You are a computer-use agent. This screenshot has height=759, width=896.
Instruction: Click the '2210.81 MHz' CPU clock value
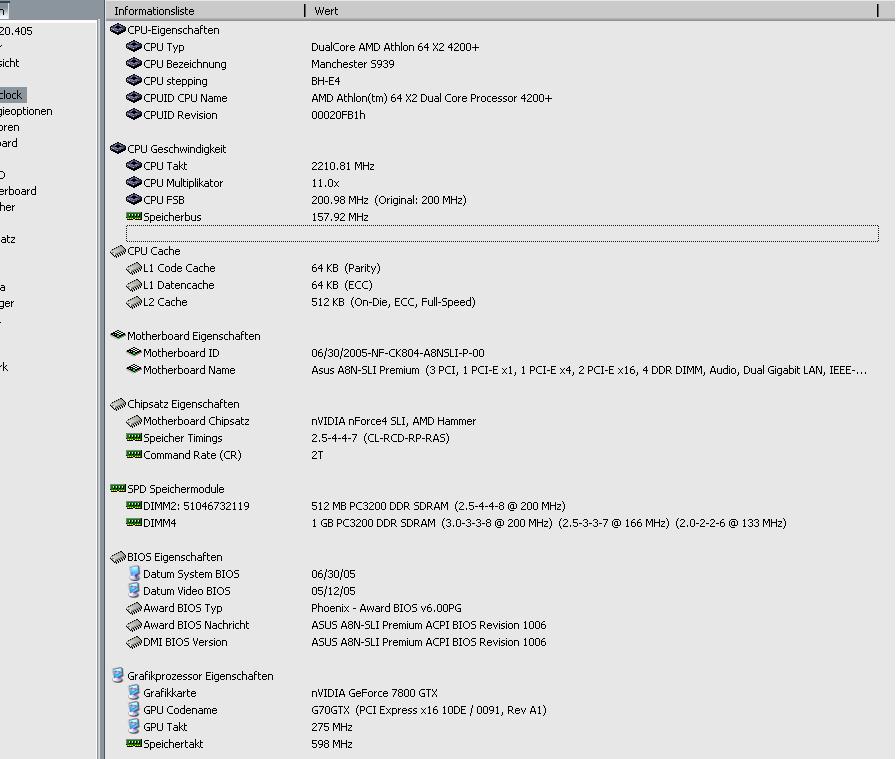click(343, 166)
